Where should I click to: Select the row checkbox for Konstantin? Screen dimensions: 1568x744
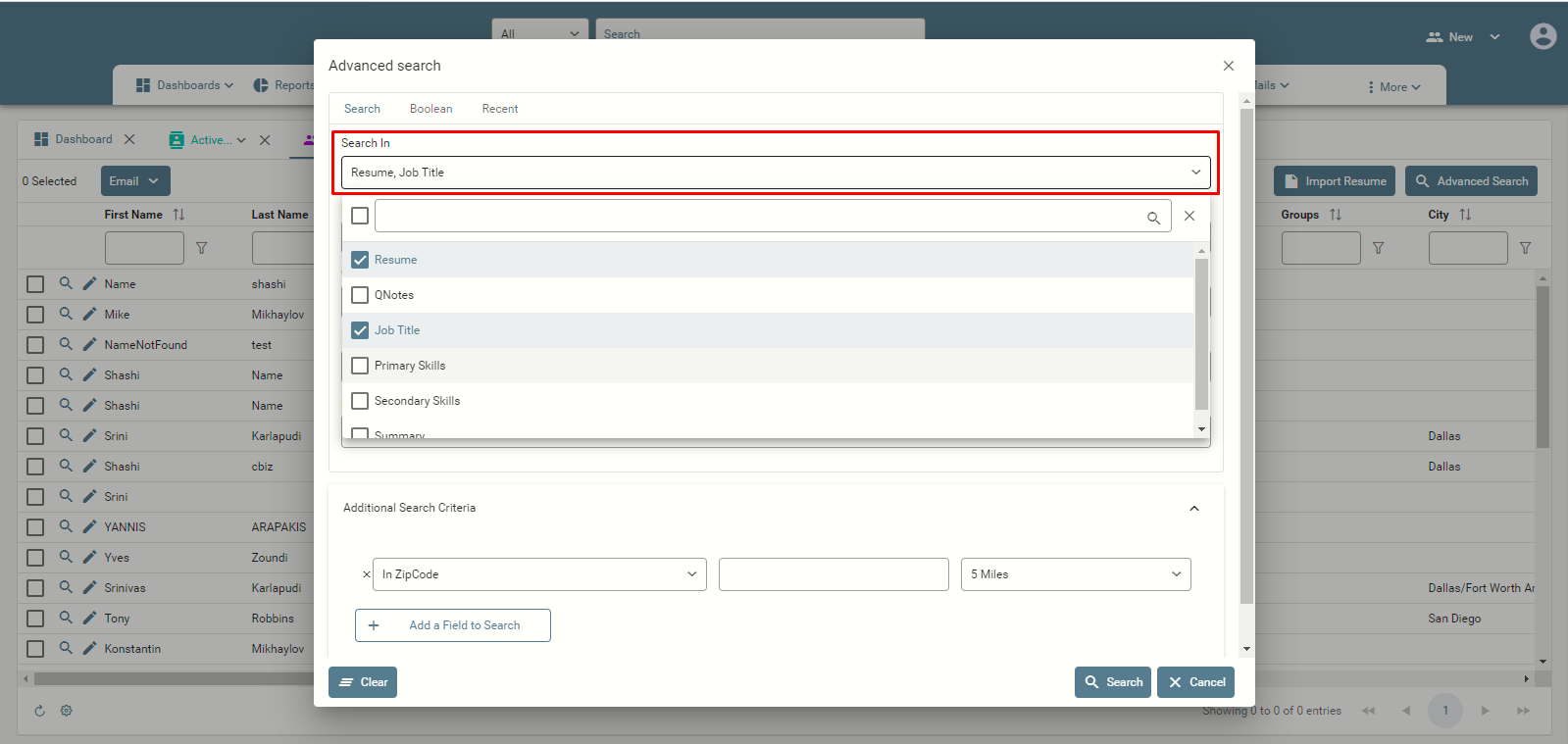[35, 648]
